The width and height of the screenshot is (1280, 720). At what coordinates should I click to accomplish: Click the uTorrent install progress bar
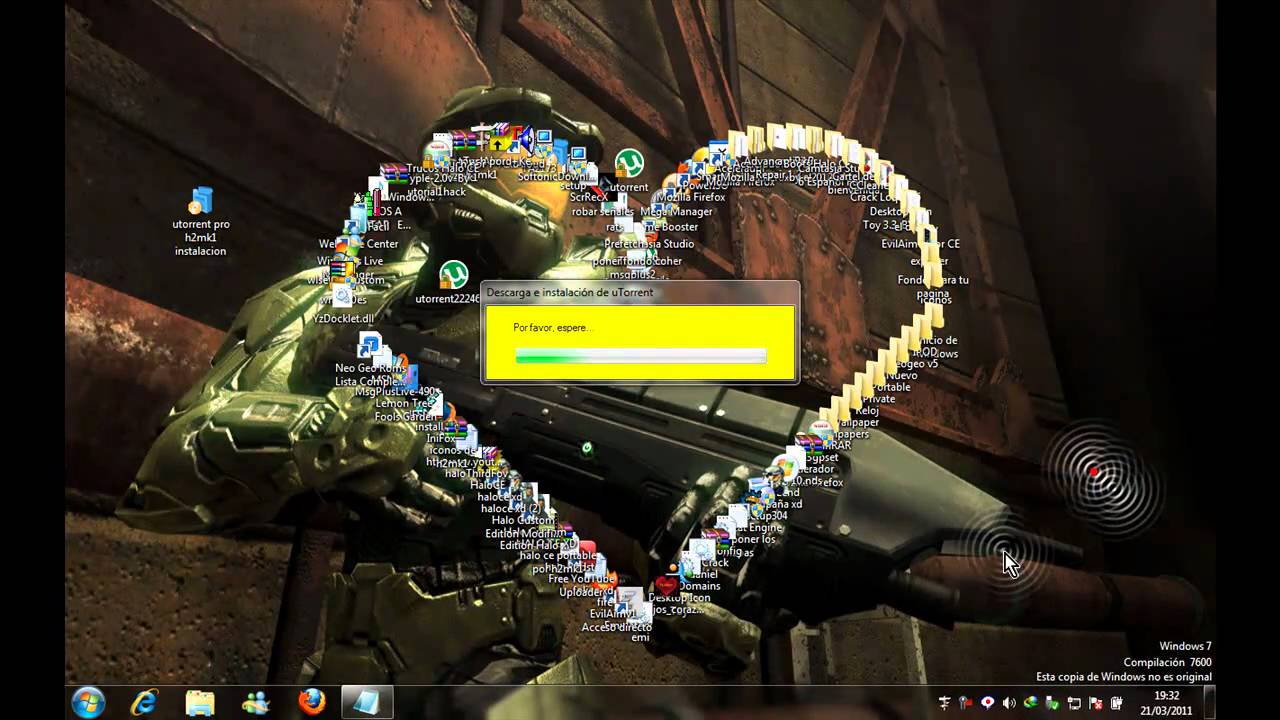640,355
